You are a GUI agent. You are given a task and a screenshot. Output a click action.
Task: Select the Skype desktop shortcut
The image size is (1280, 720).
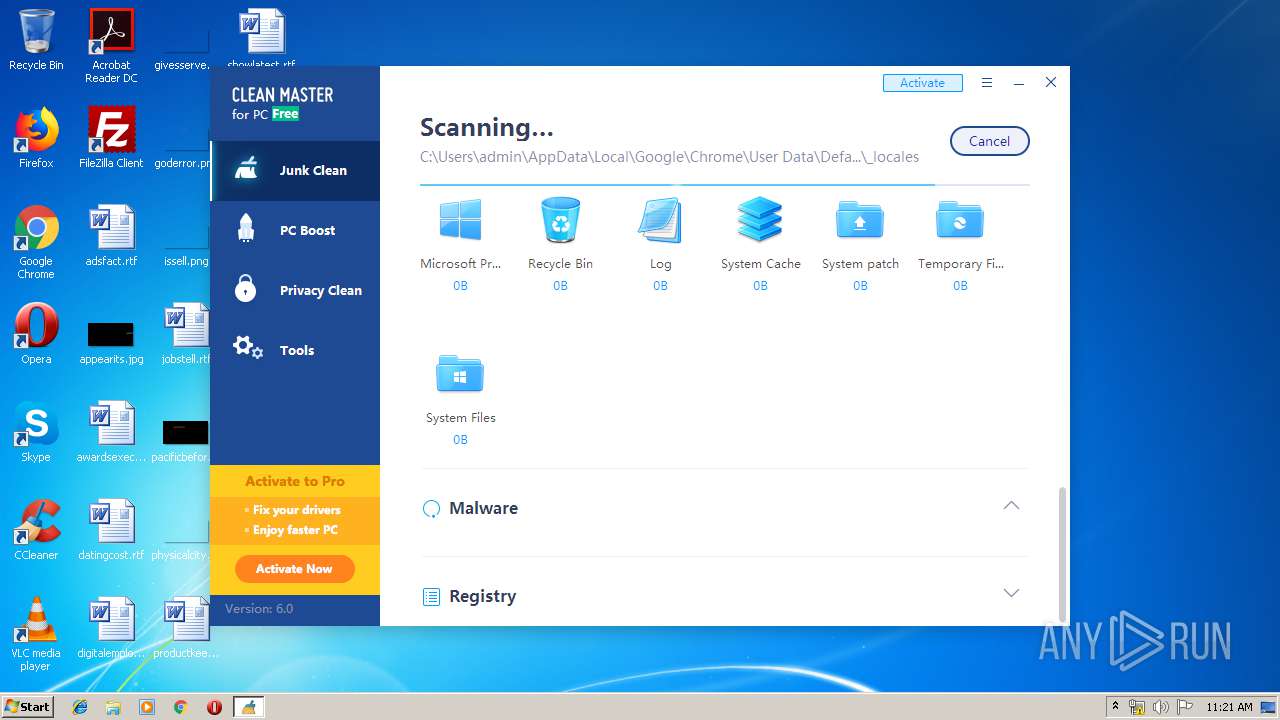(x=36, y=432)
